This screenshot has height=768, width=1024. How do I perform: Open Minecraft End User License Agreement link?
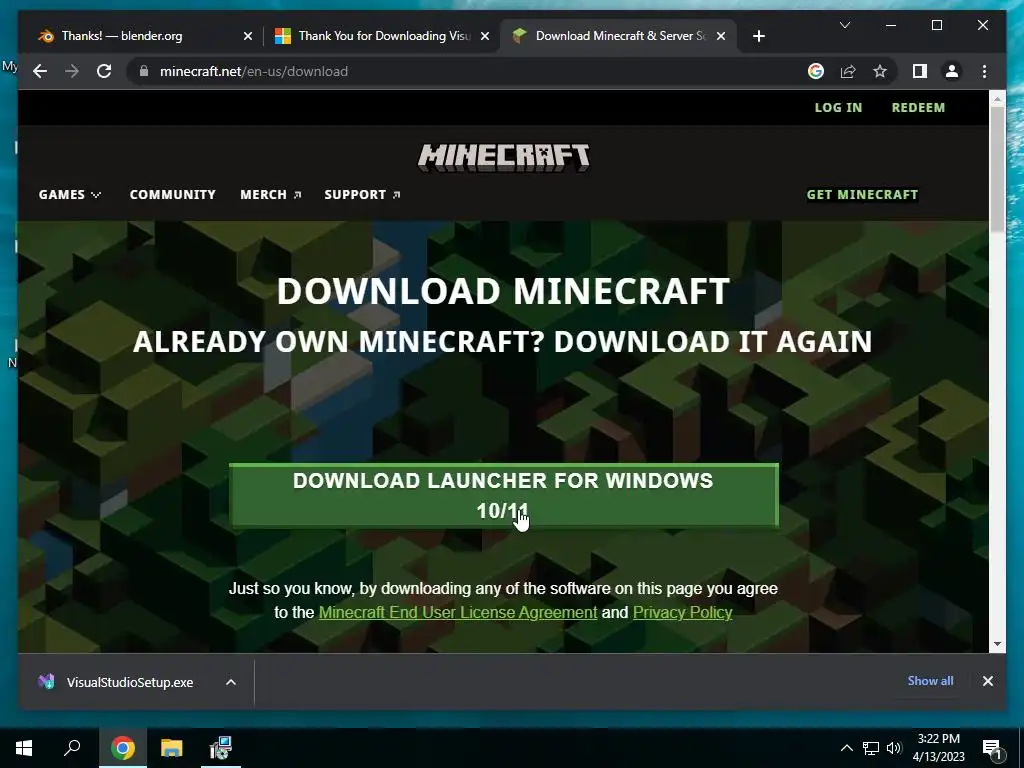tap(458, 613)
